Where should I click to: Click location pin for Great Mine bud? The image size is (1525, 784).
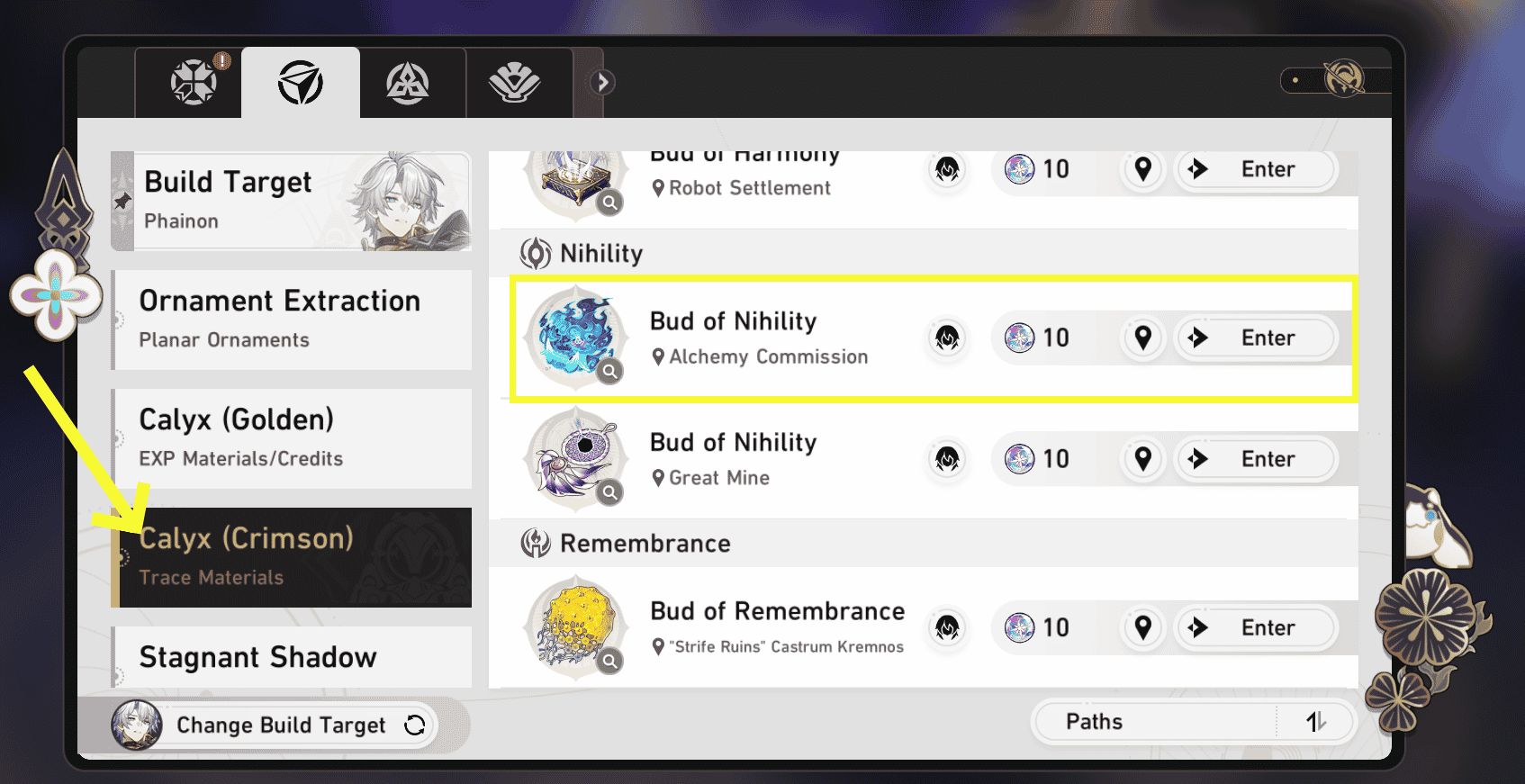tap(1142, 459)
